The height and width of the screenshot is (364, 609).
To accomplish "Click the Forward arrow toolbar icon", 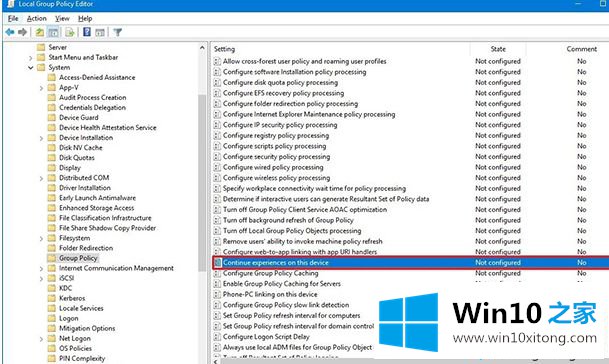I will point(22,32).
